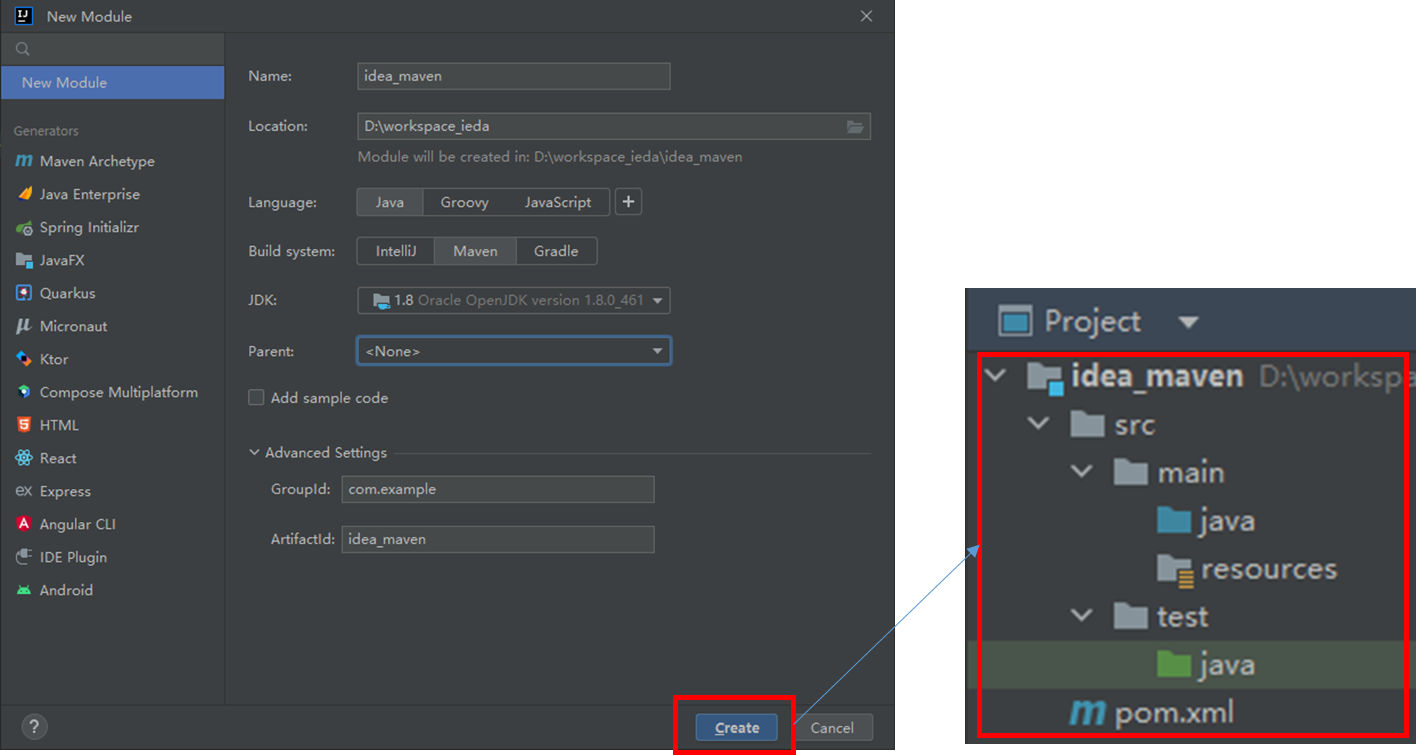Collapse the Advanced Settings section
1416x755 pixels.
255,453
